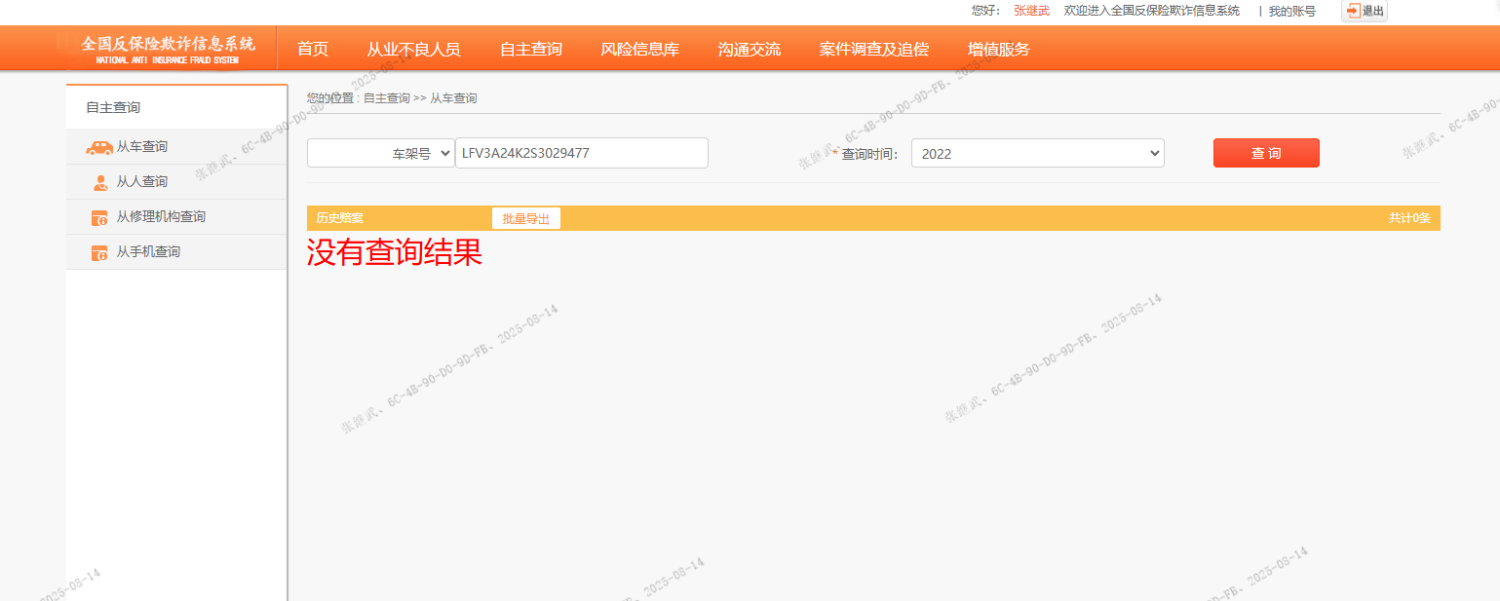Click the 全国反保险欺诈信息系统 logo
The image size is (1500, 601).
(167, 49)
